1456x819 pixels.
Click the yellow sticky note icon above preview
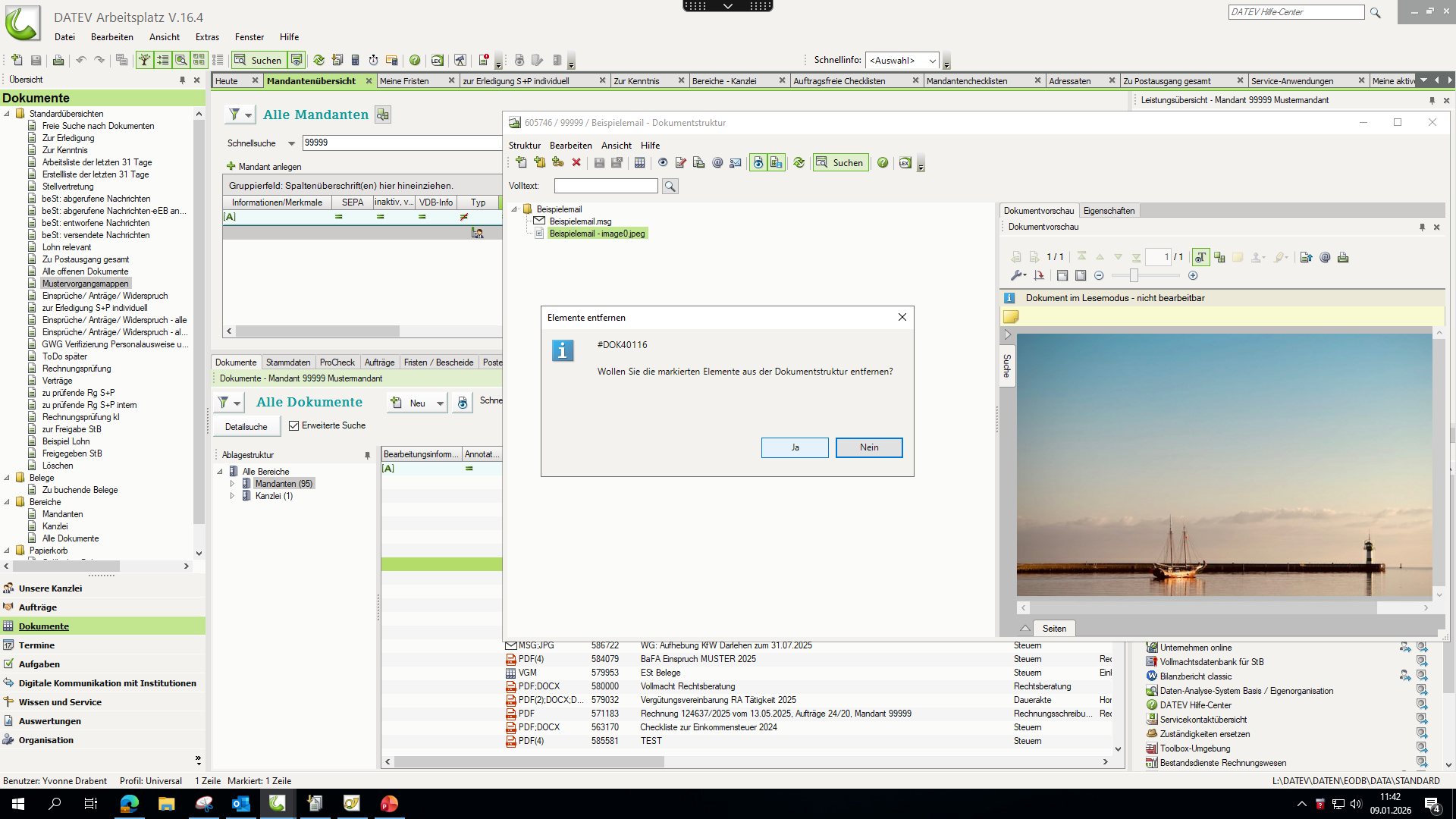click(x=1011, y=317)
